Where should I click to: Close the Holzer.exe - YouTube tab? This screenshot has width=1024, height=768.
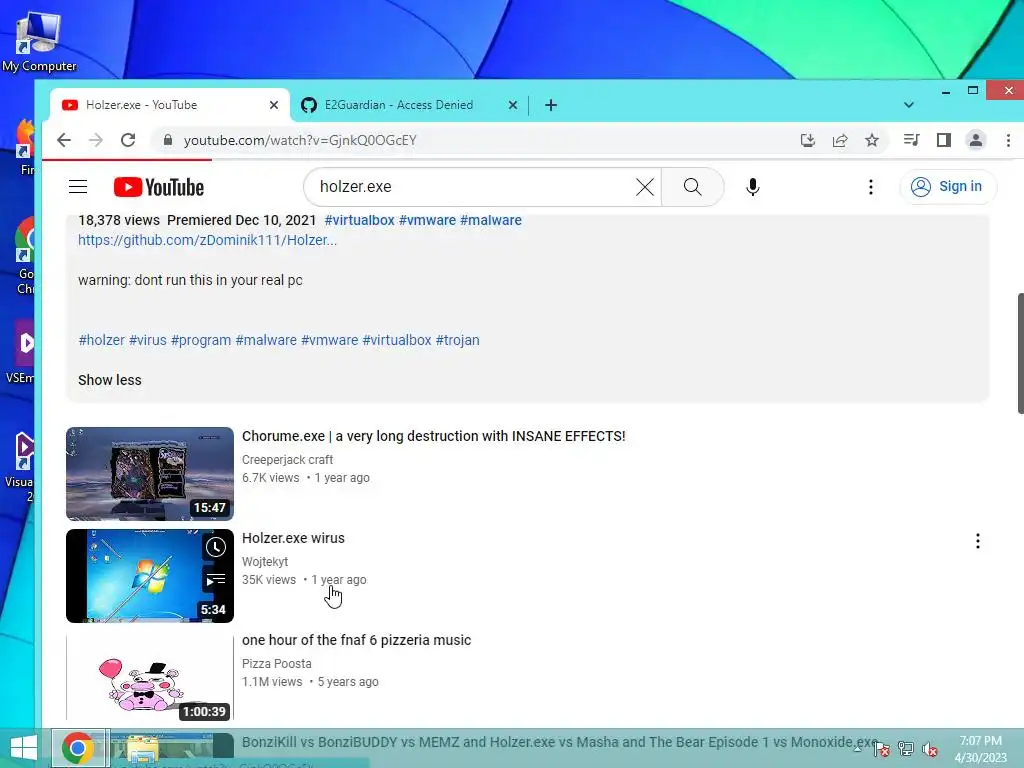(274, 105)
